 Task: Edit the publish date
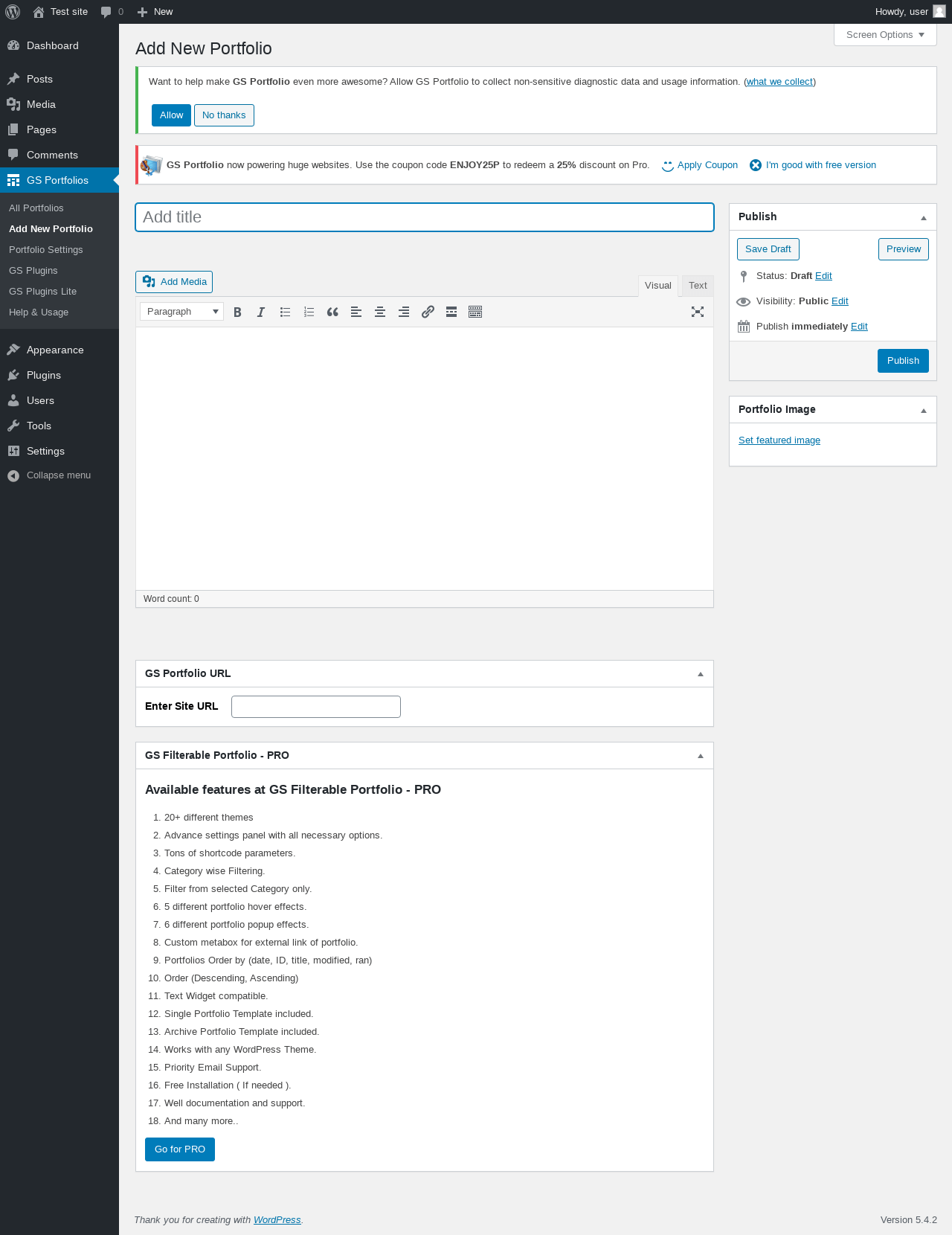coord(859,327)
